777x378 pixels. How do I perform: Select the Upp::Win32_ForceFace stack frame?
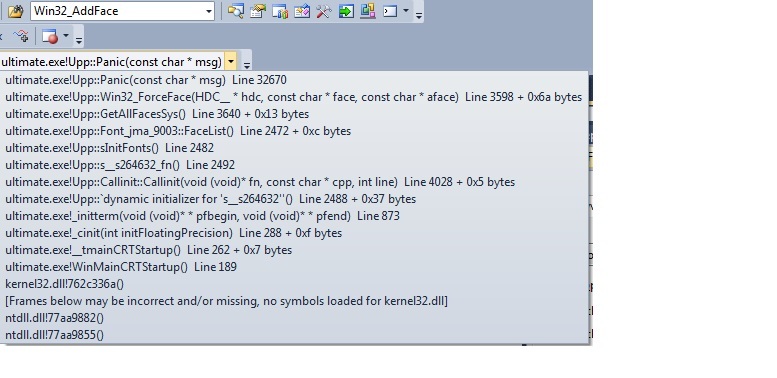point(293,97)
